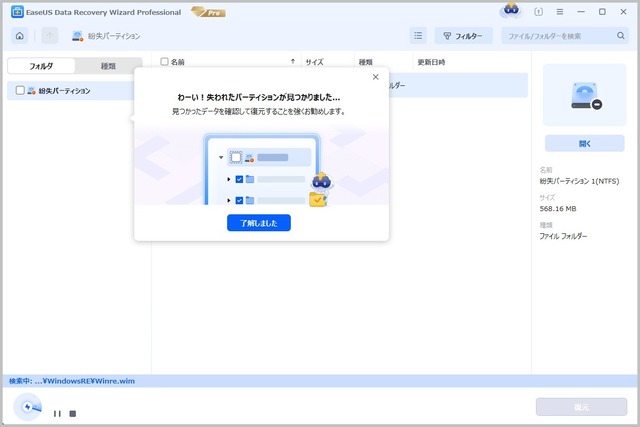Toggle the 名前 select-all checkbox
640x427 pixels.
(x=164, y=62)
